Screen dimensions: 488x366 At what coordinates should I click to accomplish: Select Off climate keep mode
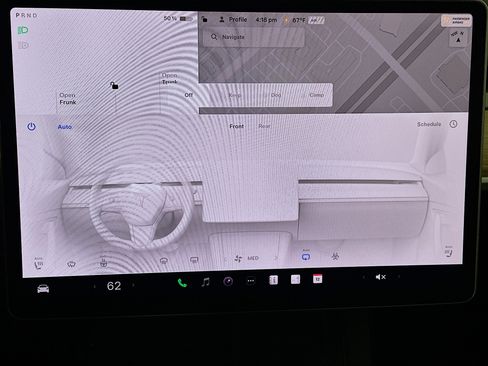(x=188, y=95)
